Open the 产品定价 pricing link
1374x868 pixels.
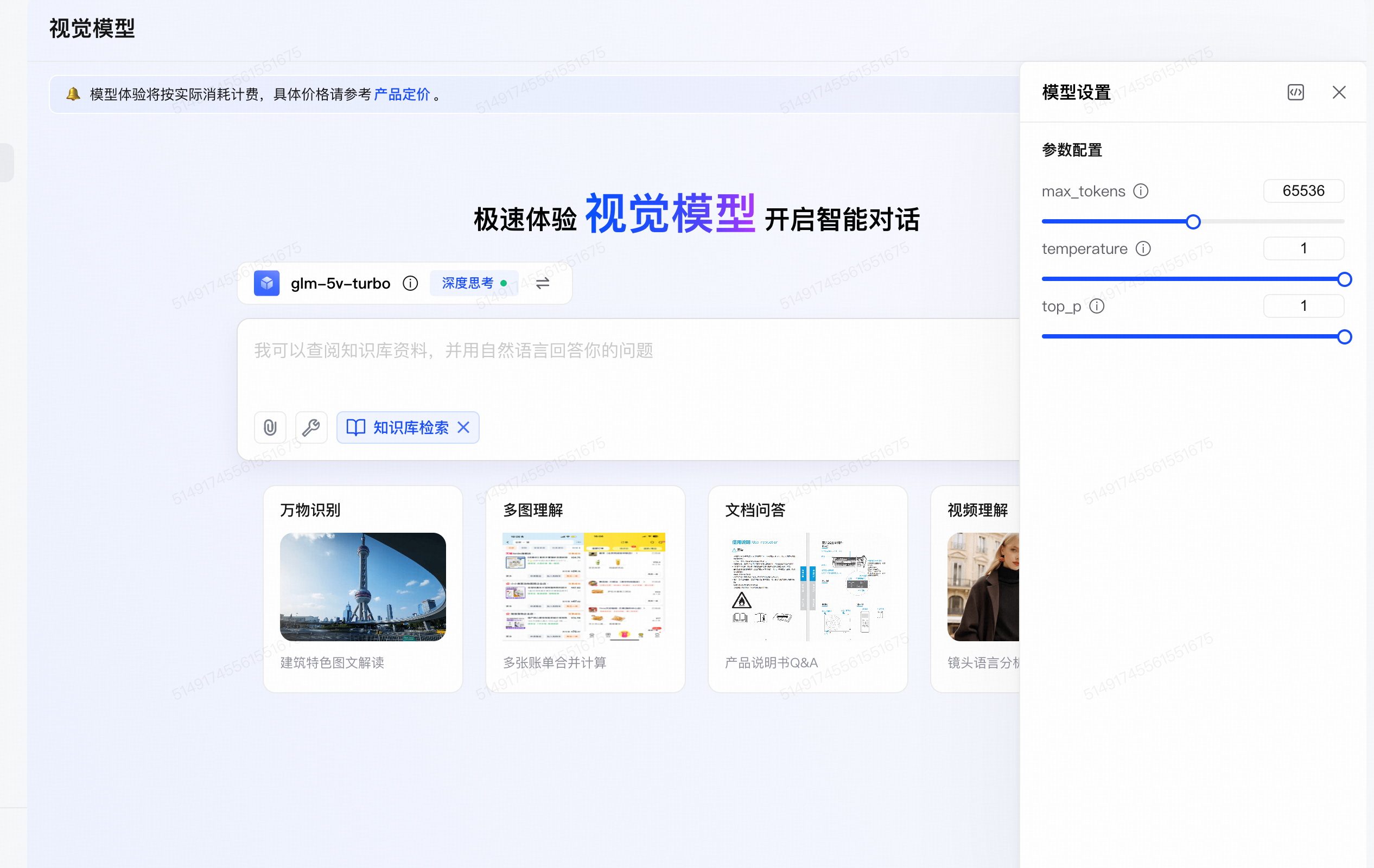pos(402,94)
